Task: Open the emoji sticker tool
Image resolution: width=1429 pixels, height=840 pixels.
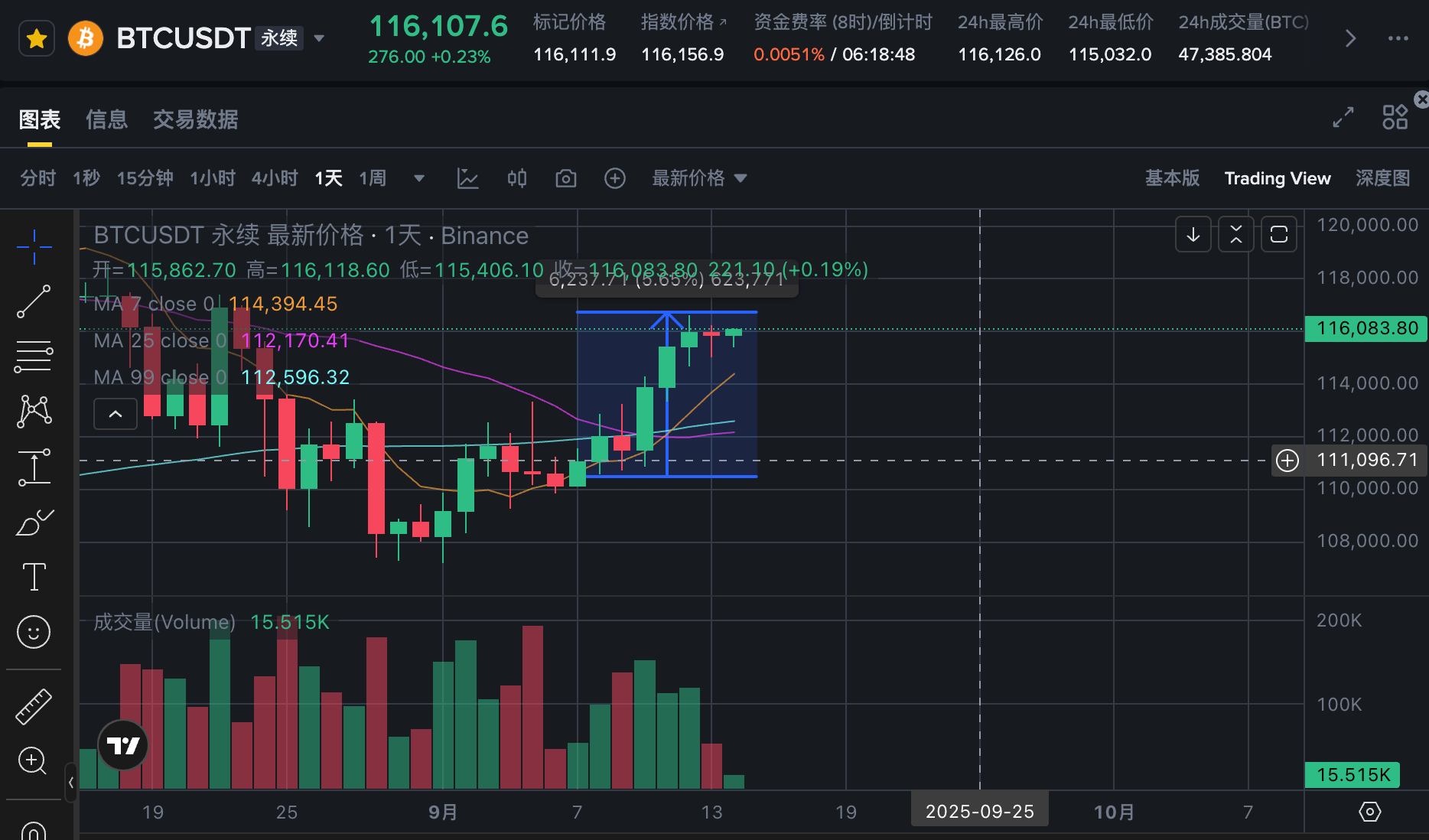Action: (x=34, y=632)
